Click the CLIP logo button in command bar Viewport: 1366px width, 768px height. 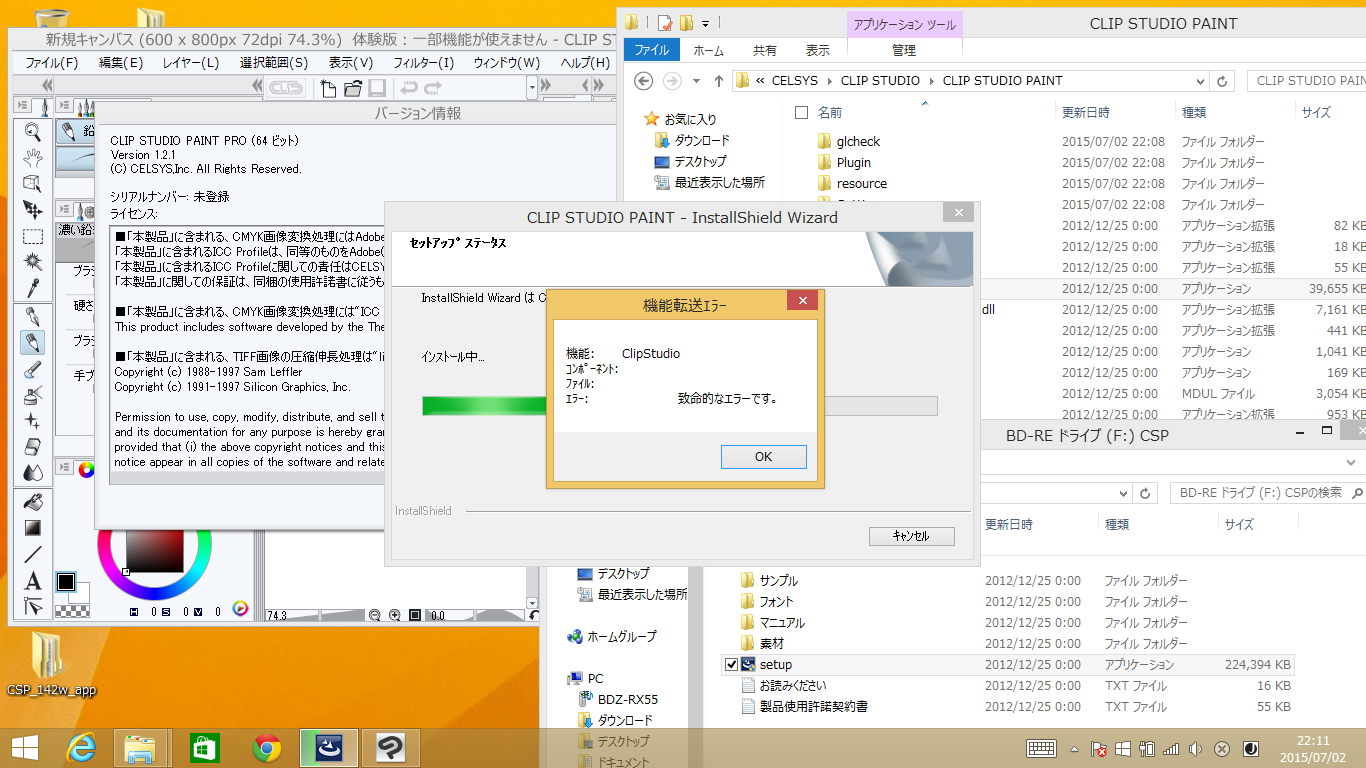pyautogui.click(x=287, y=89)
